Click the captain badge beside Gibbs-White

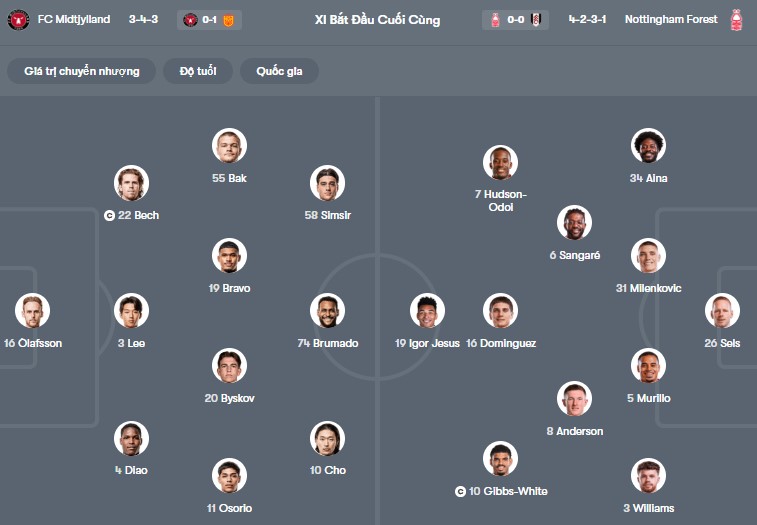(460, 491)
